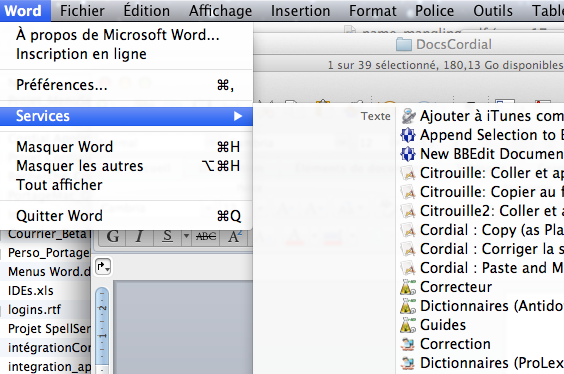Click Citrouille2: Coller service icon
The width and height of the screenshot is (564, 374).
(x=408, y=211)
